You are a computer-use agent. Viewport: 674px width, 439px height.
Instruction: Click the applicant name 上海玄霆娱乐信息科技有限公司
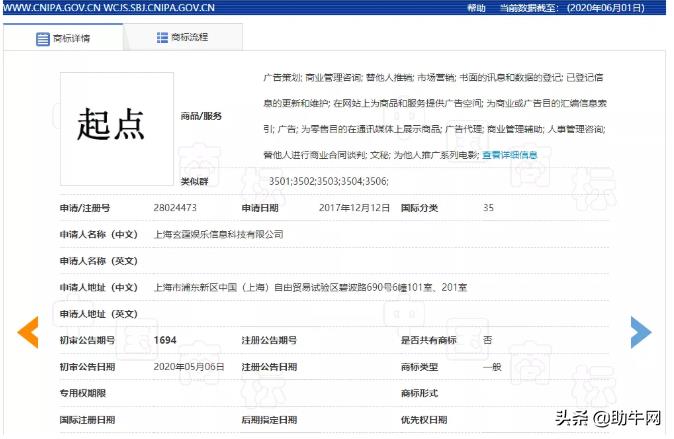pos(219,234)
